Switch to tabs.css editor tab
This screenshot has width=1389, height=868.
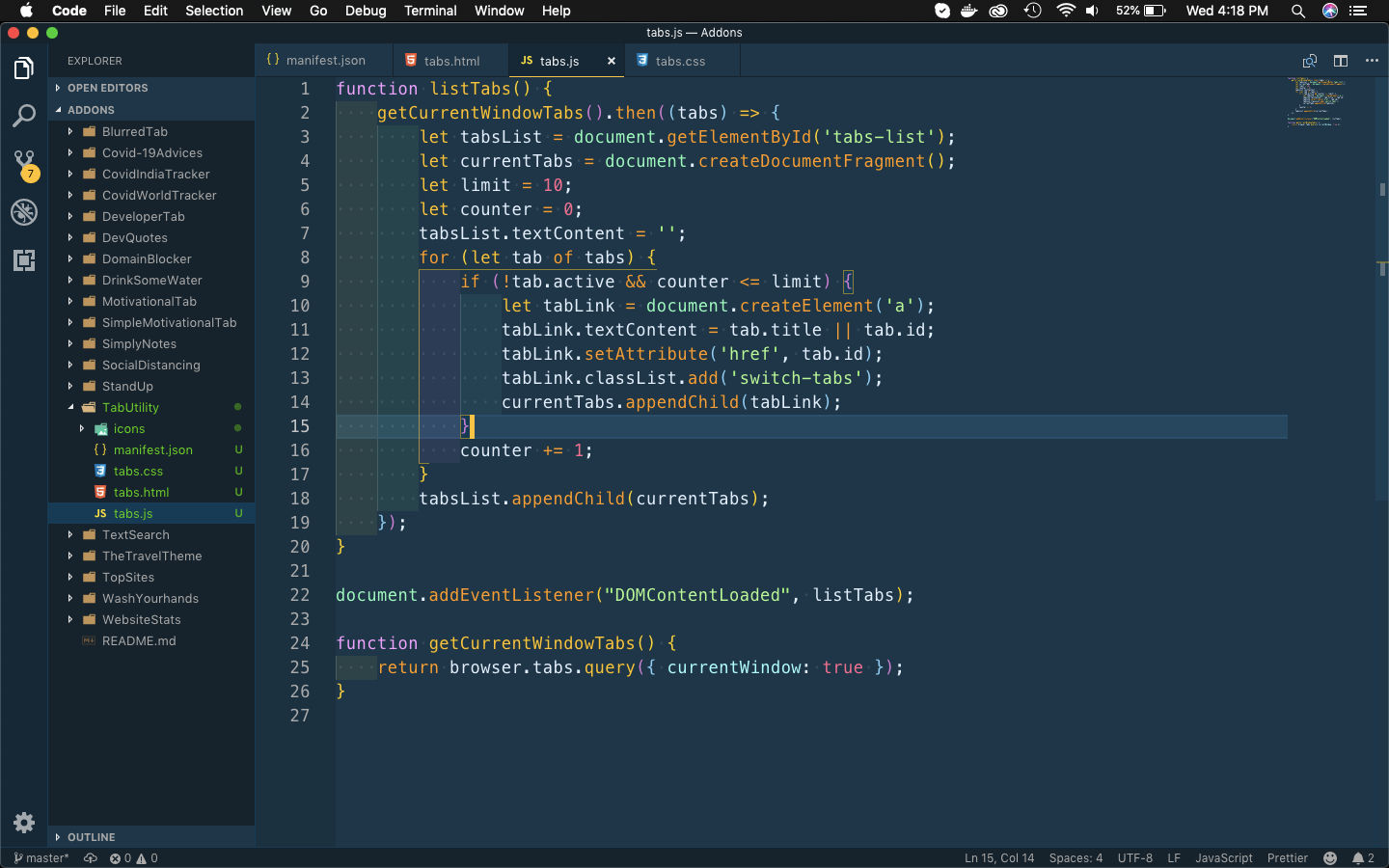coord(680,61)
